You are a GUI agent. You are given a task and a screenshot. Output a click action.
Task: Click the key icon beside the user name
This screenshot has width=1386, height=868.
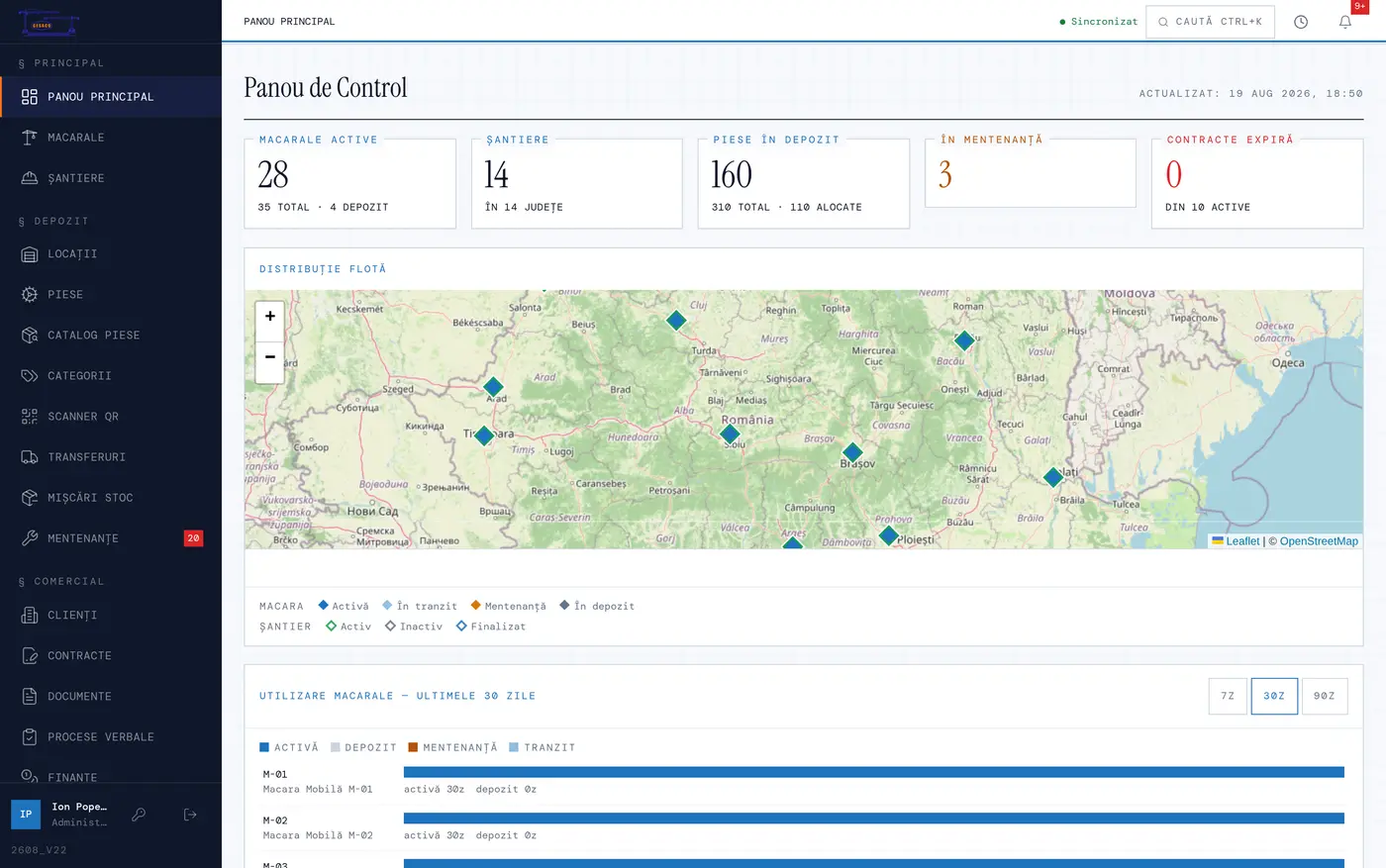(x=140, y=815)
